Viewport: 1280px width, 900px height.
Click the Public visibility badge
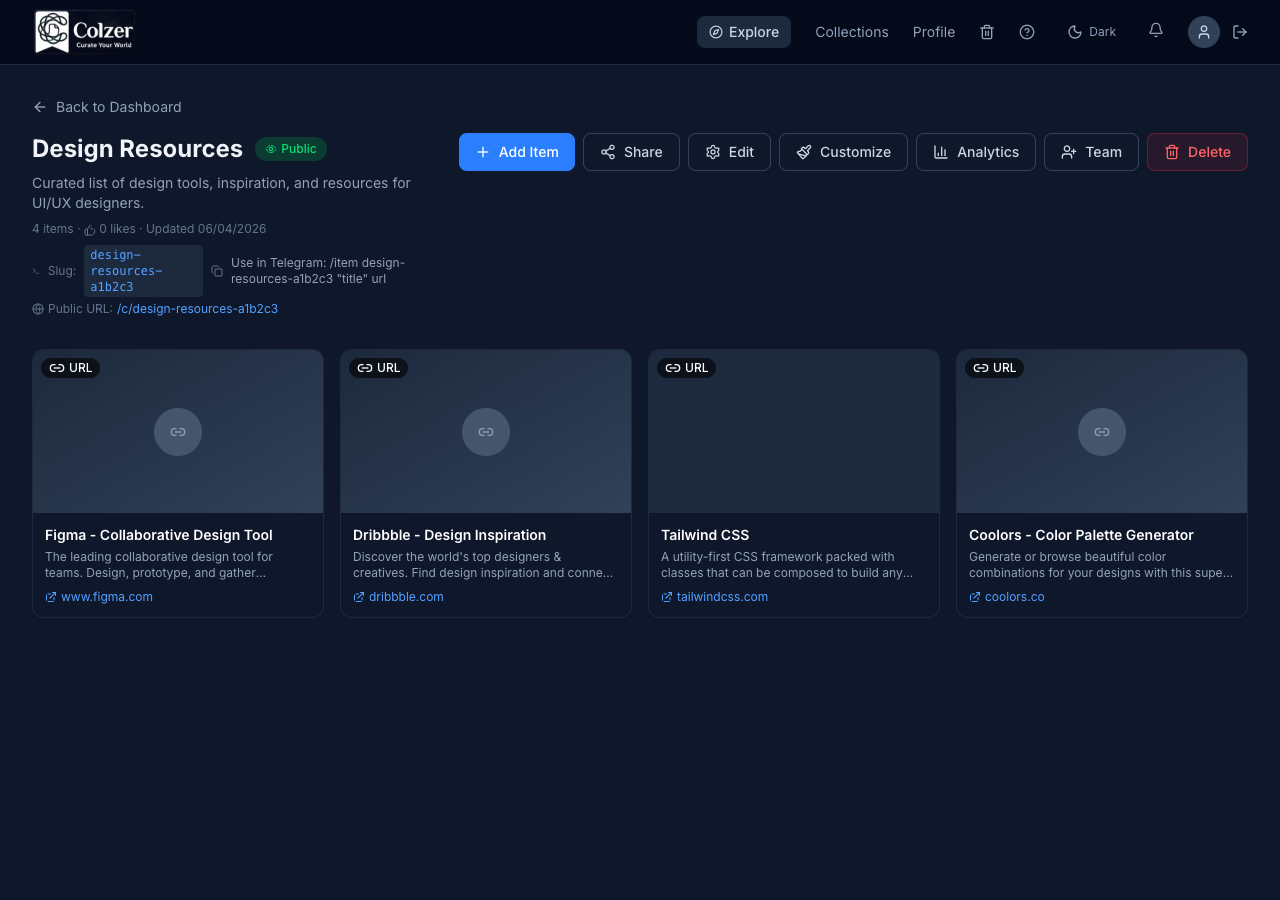(291, 148)
